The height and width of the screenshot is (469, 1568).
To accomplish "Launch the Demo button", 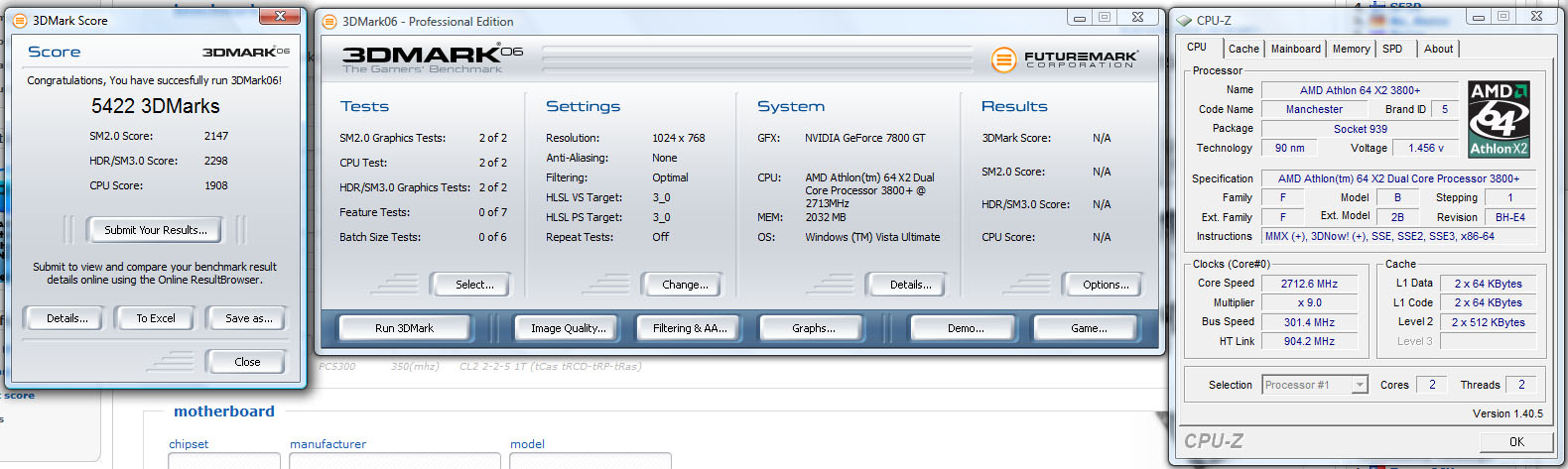I will [965, 328].
